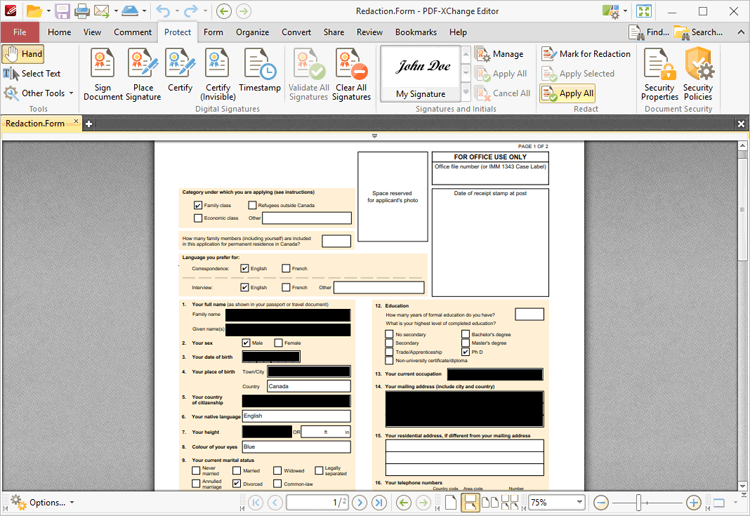The width and height of the screenshot is (750, 516).
Task: Open the File menu
Action: [x=20, y=32]
